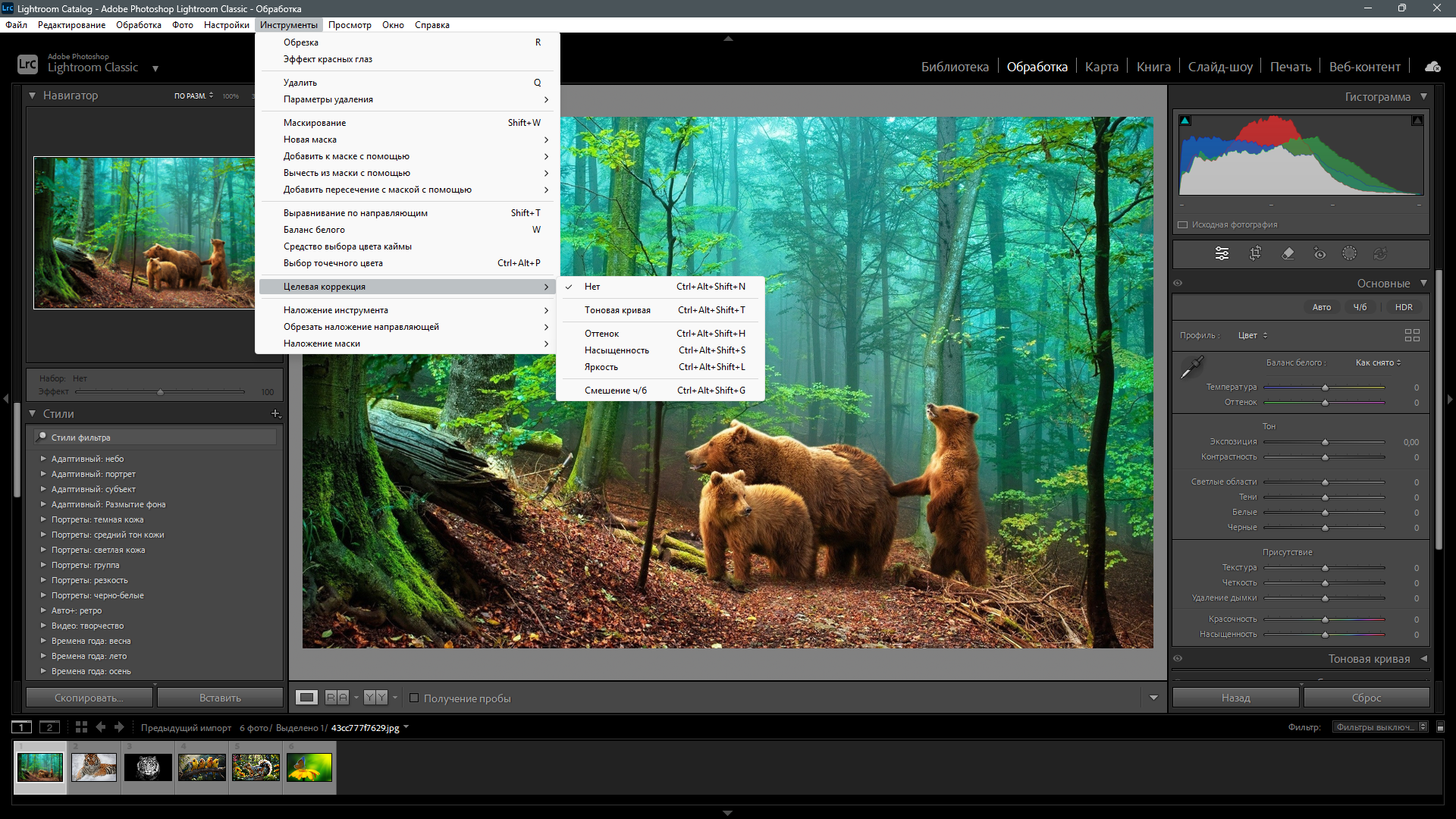Open the Red eye correction tool
This screenshot has height=819, width=1456.
pyautogui.click(x=1319, y=253)
